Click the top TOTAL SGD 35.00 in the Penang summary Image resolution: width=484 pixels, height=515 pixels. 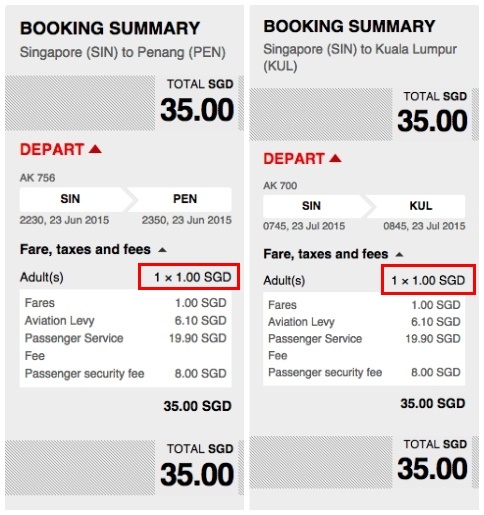click(197, 101)
